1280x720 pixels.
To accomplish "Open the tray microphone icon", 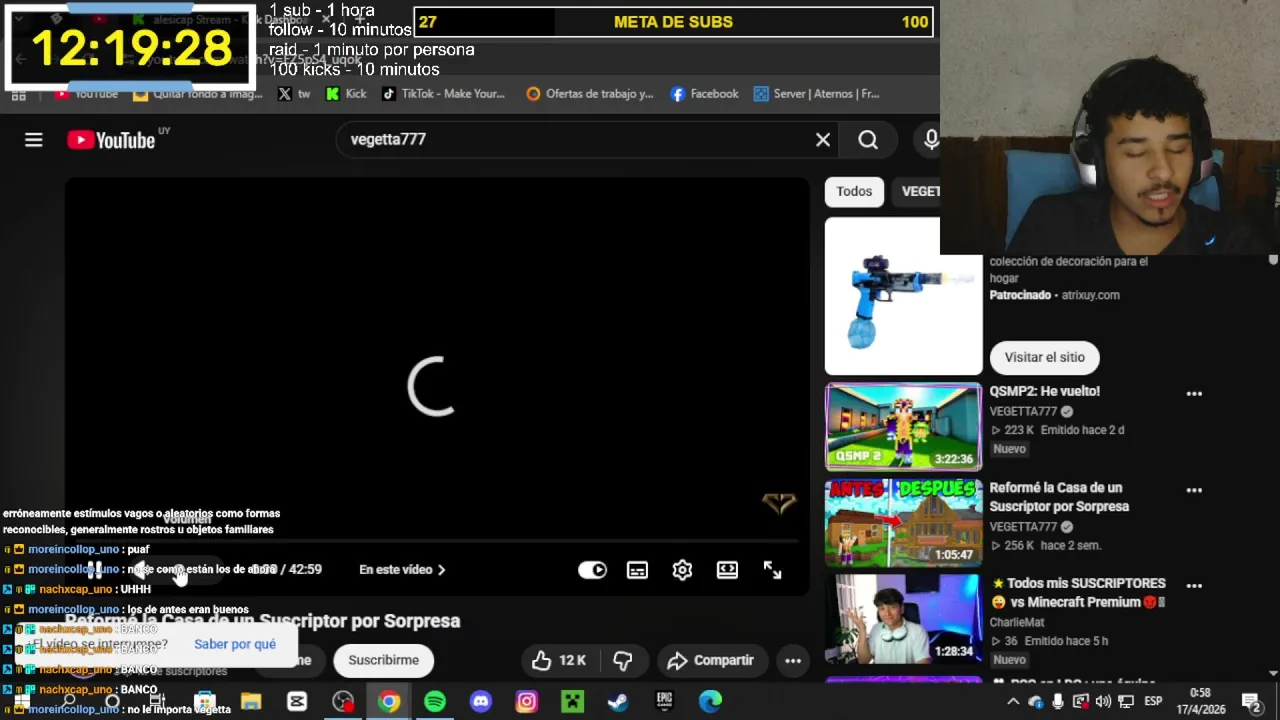I will (x=1058, y=702).
